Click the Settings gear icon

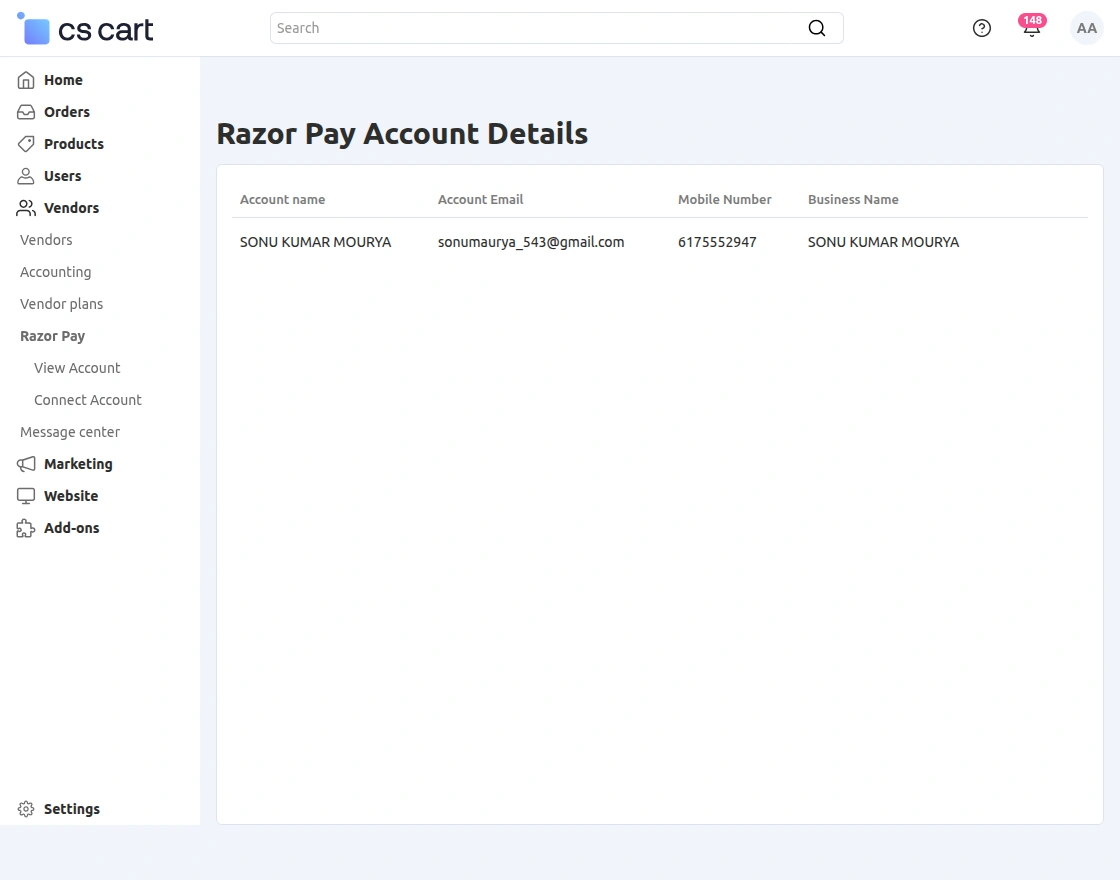(24, 809)
